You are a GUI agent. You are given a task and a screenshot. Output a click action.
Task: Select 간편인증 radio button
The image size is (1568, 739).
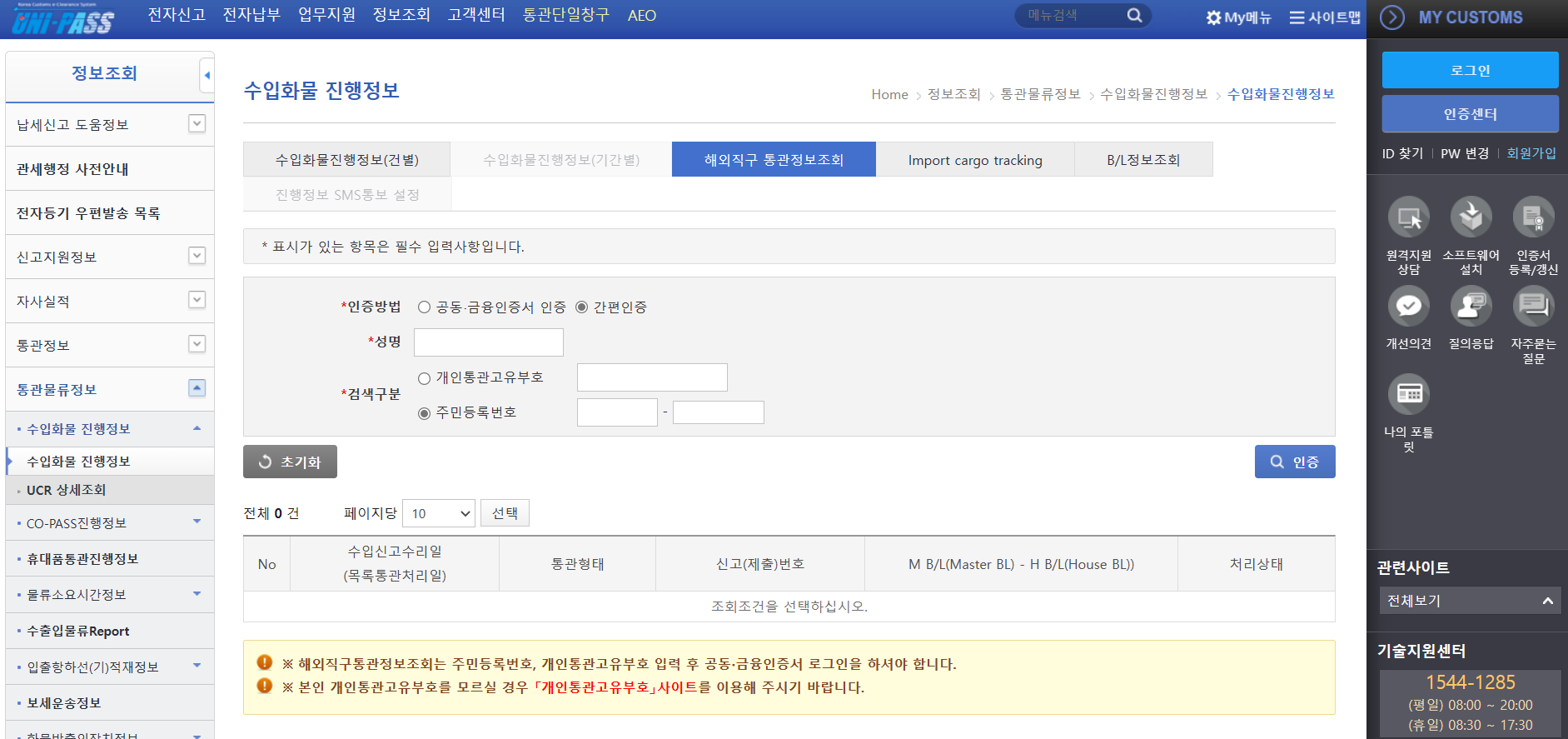[582, 307]
